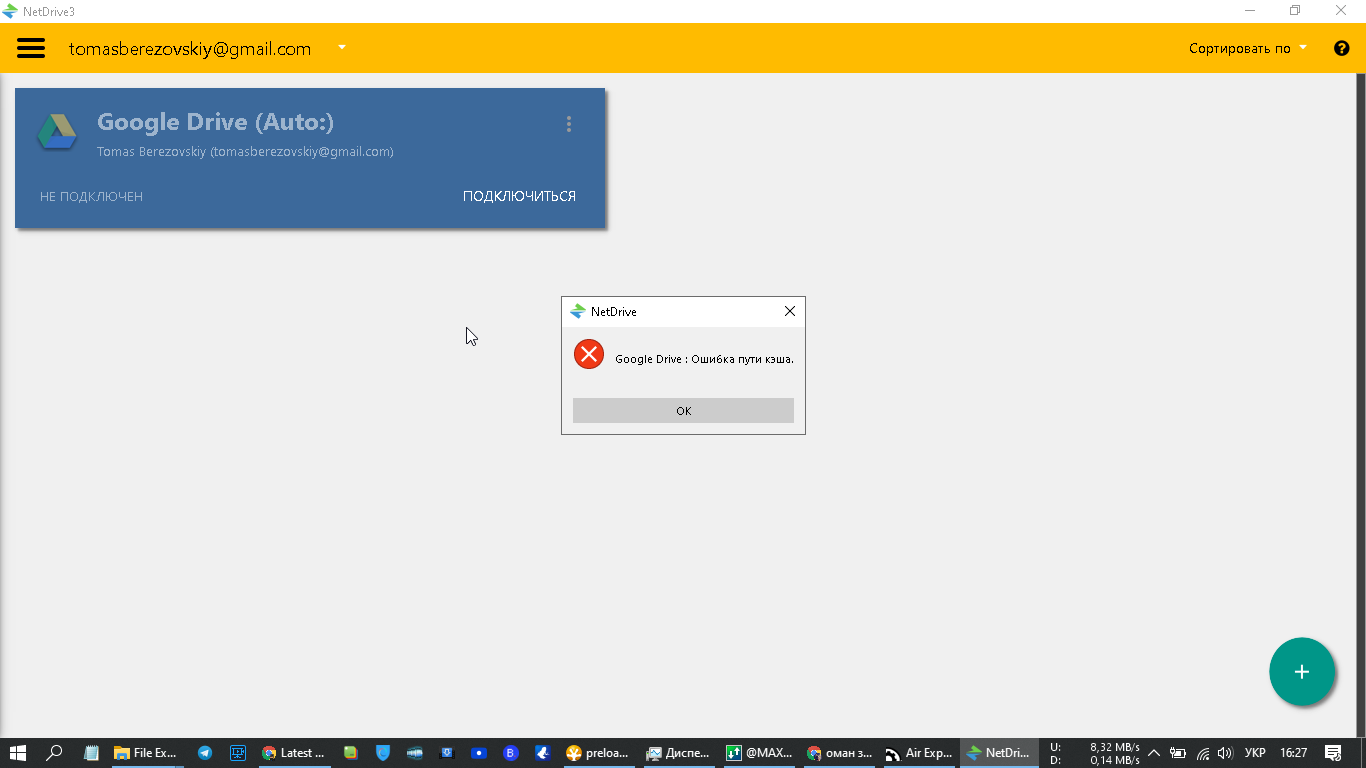Click the УКР keyboard language indicator
This screenshot has width=1366, height=768.
point(1255,753)
